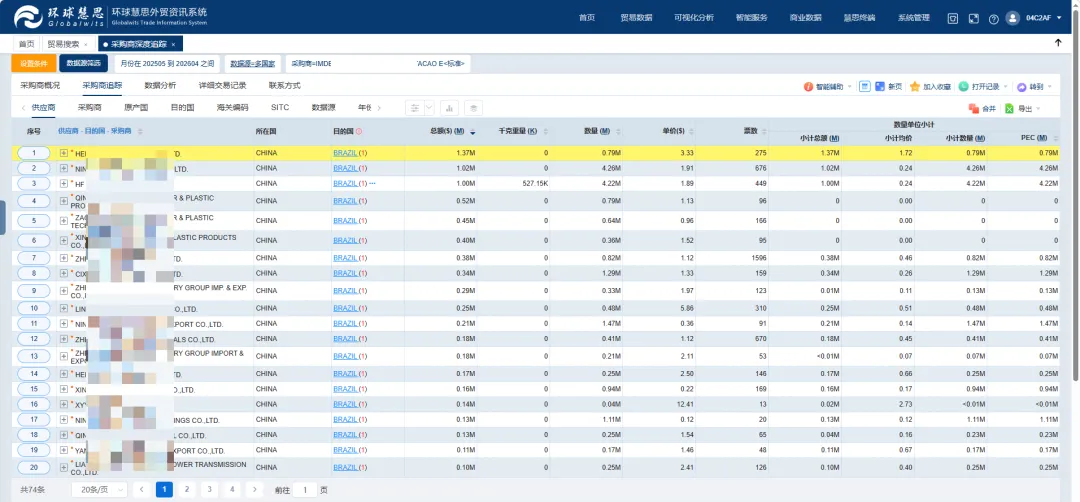Open the 20条/页 page size dropdown
This screenshot has width=1080, height=502.
[x=99, y=490]
